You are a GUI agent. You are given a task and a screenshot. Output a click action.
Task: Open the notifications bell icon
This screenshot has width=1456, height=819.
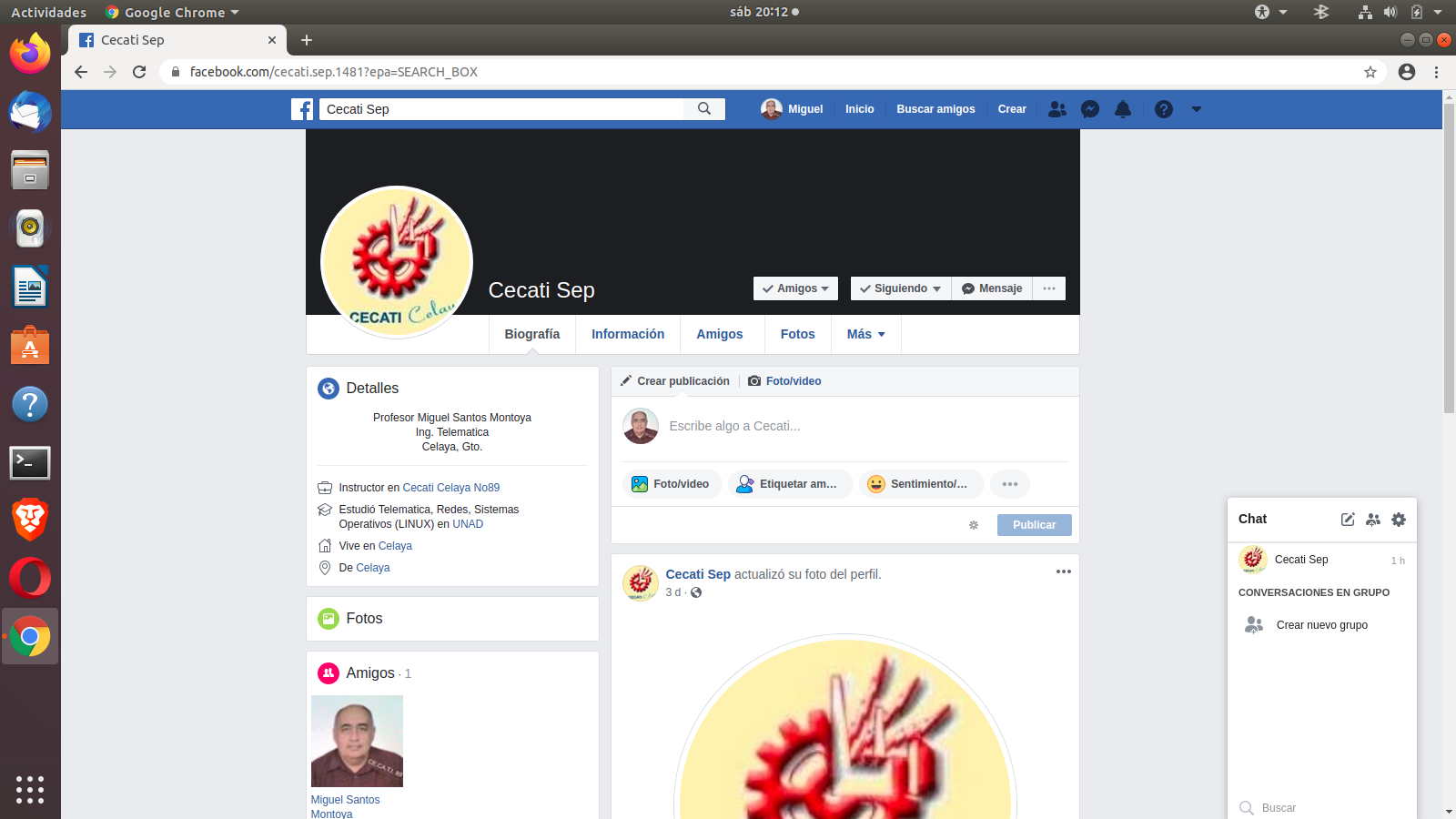click(1123, 109)
